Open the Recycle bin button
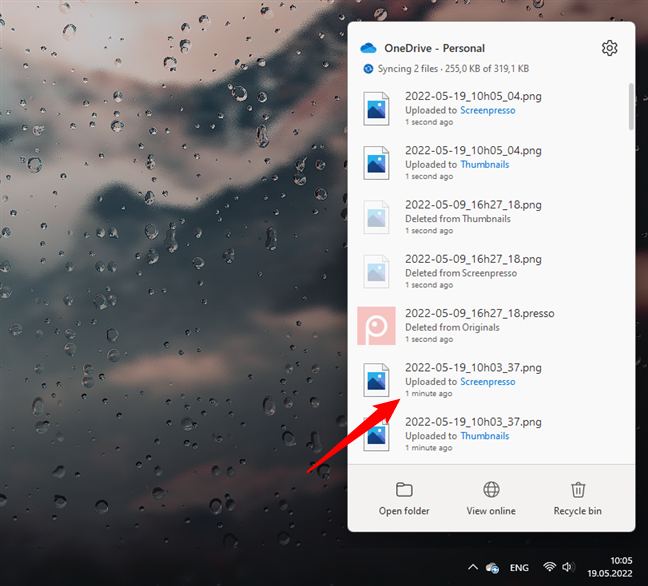The image size is (648, 586). (x=577, y=499)
